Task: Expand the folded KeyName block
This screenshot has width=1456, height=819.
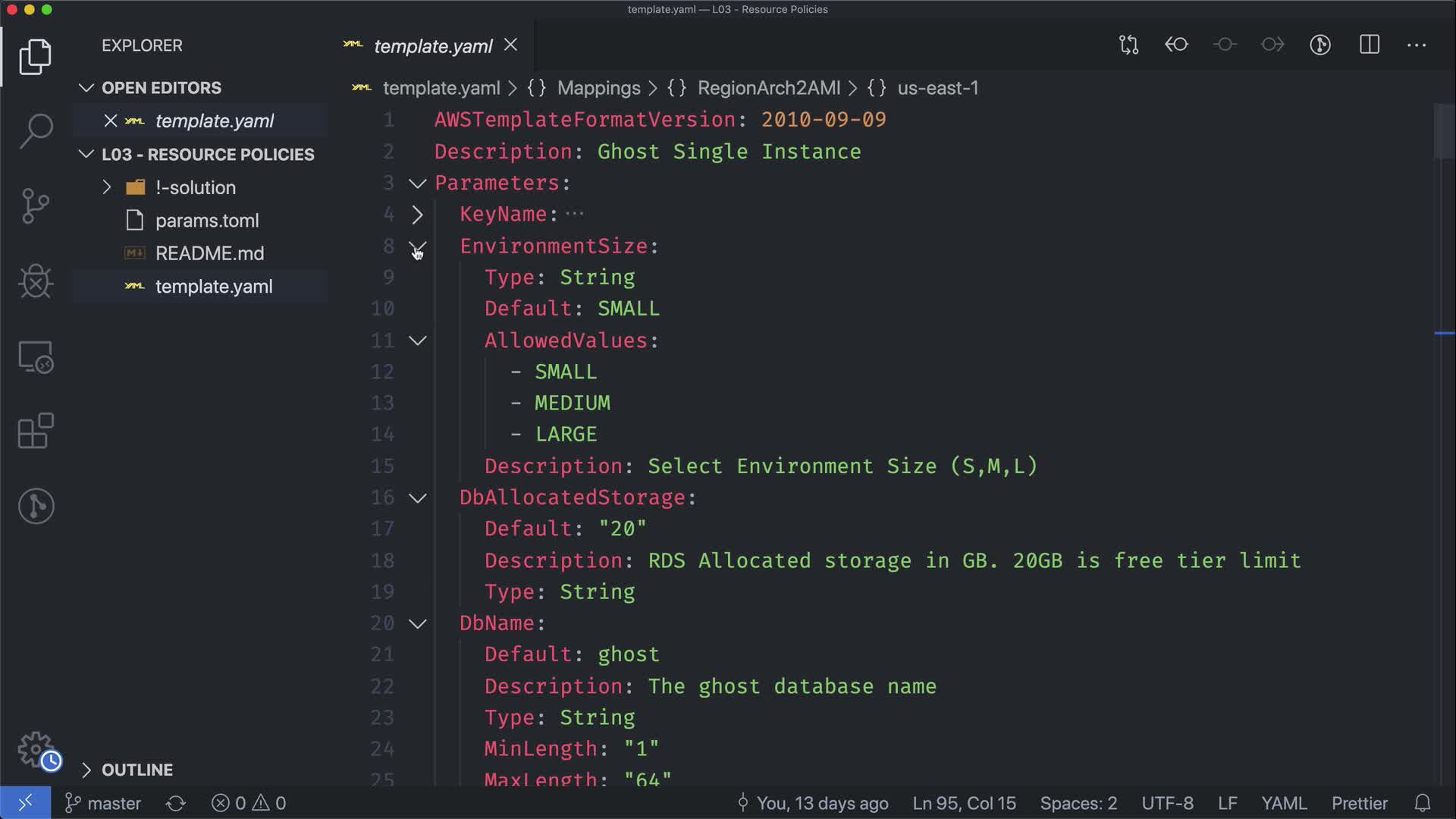Action: 417,215
